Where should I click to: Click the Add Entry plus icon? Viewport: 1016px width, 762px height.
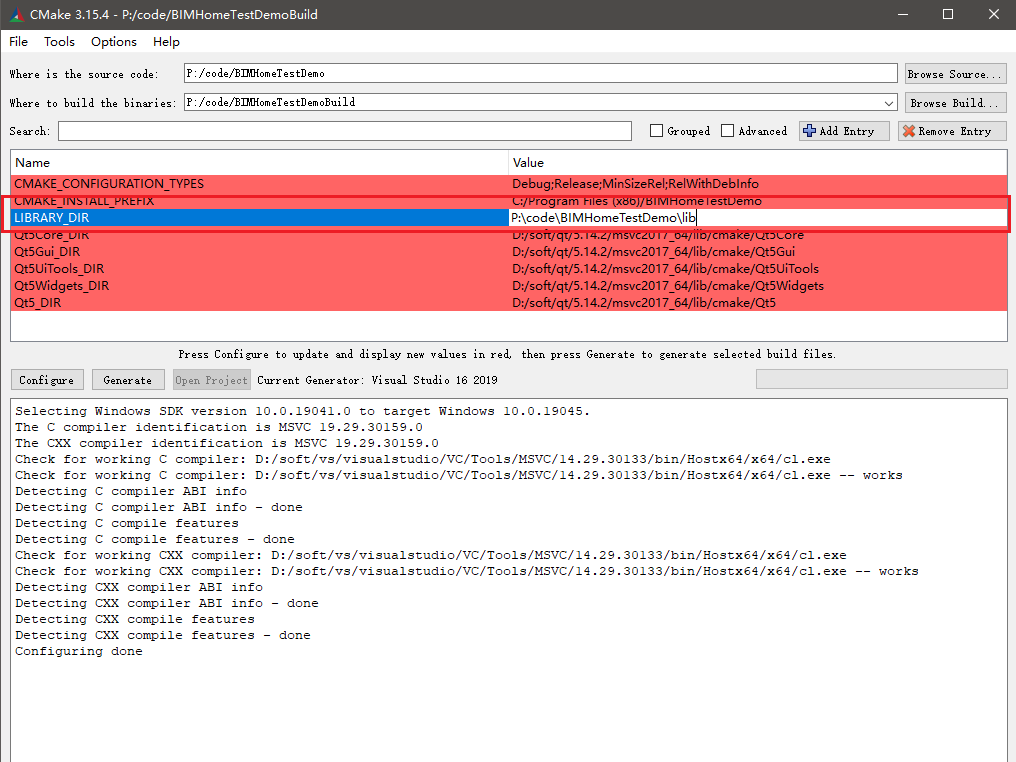[809, 131]
